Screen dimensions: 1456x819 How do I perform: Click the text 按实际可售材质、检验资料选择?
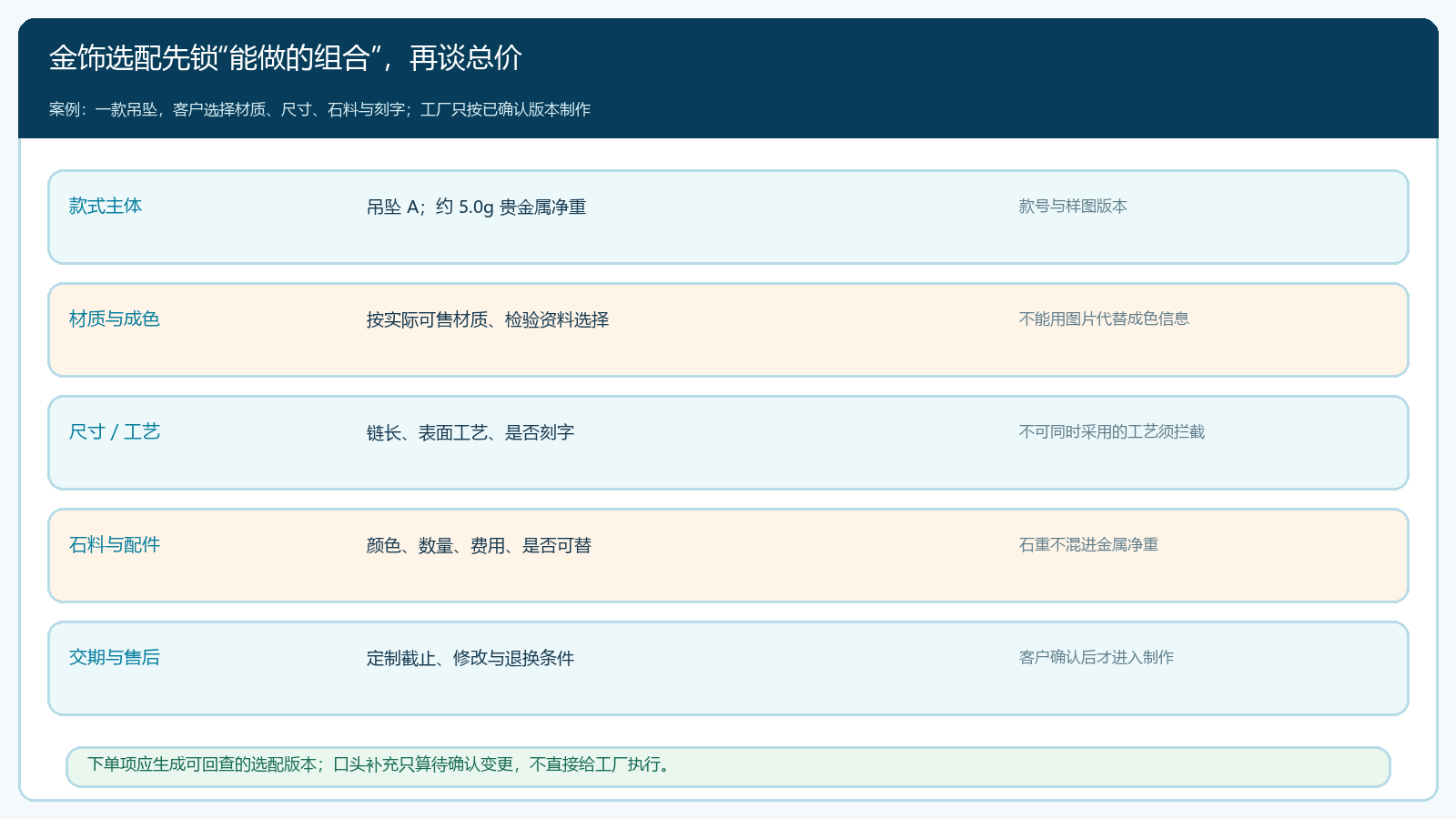point(488,319)
